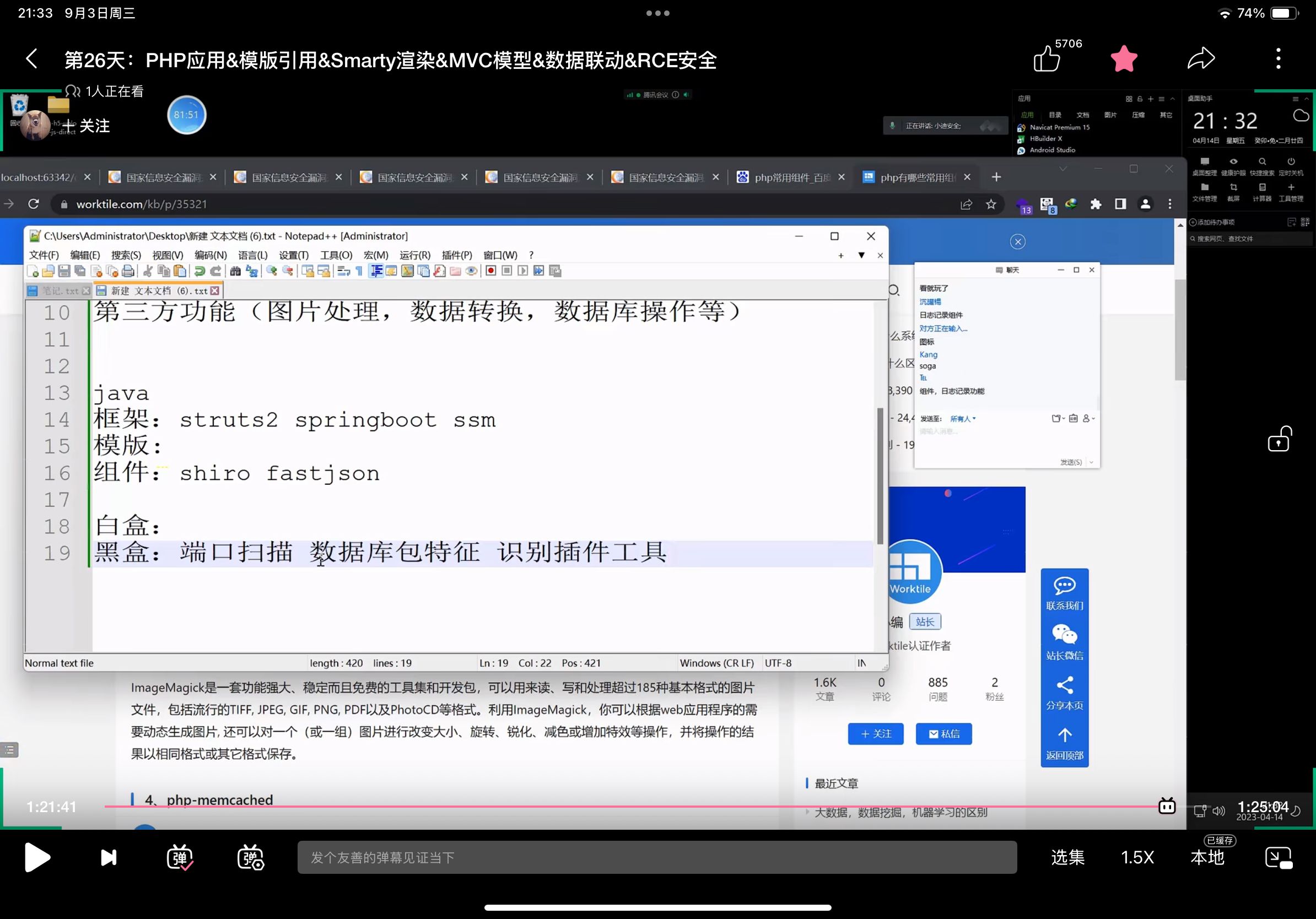
Task: Open the 1.5X playback speed selector
Action: point(1137,857)
